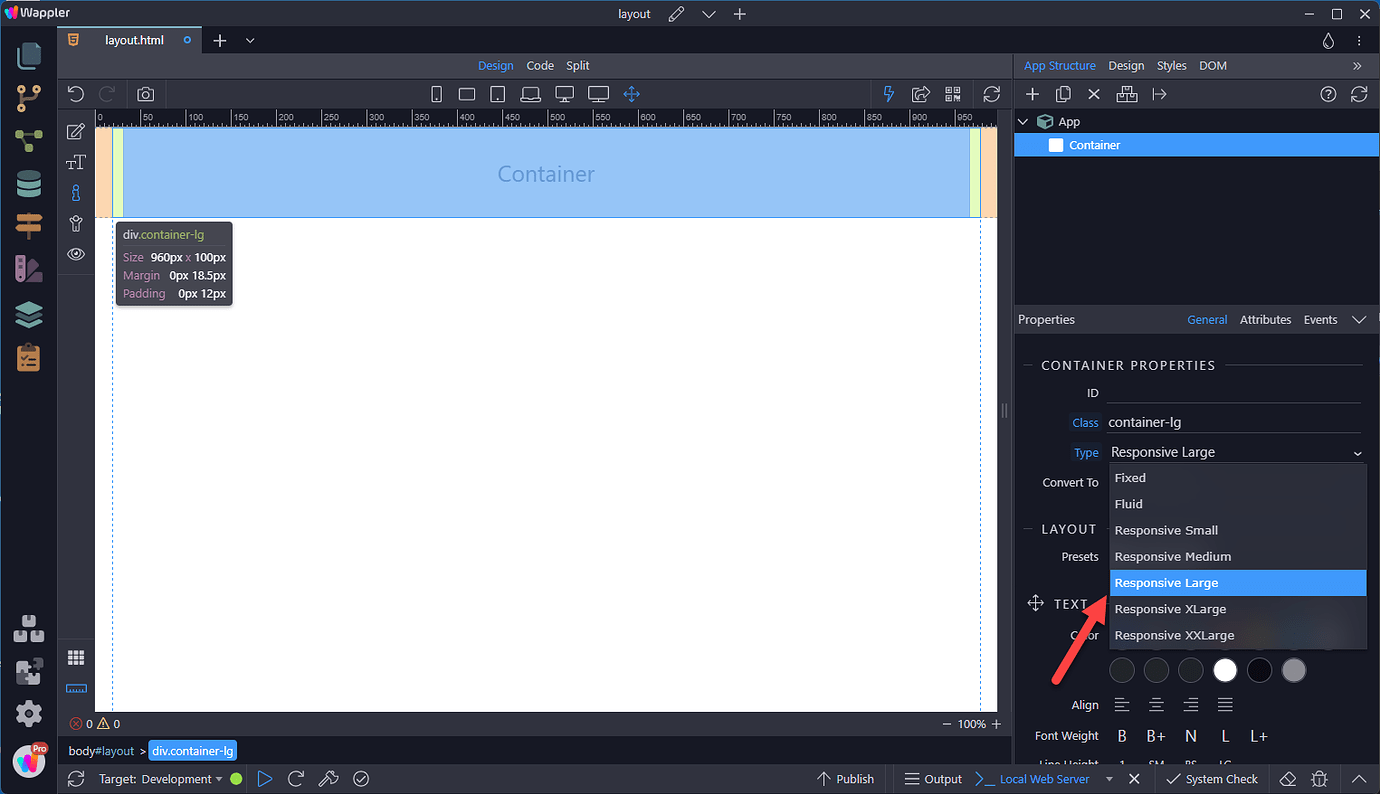Click the lightning App Connect preview icon
The height and width of the screenshot is (794, 1380).
[888, 93]
